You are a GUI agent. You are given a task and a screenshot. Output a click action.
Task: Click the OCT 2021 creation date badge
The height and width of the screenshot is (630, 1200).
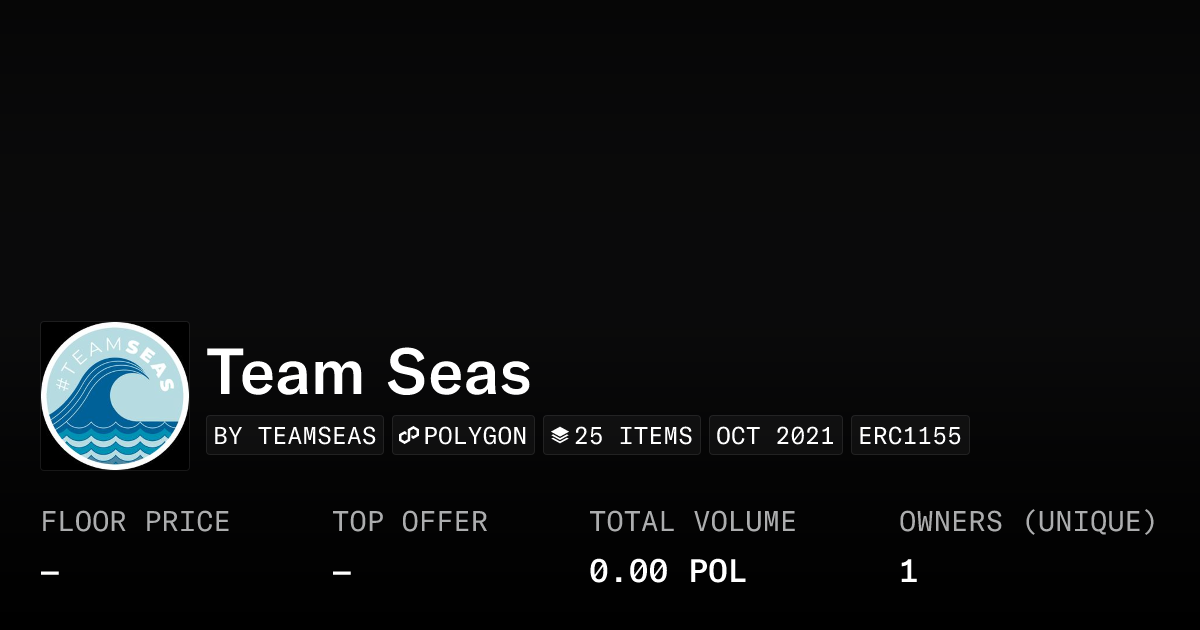point(775,436)
